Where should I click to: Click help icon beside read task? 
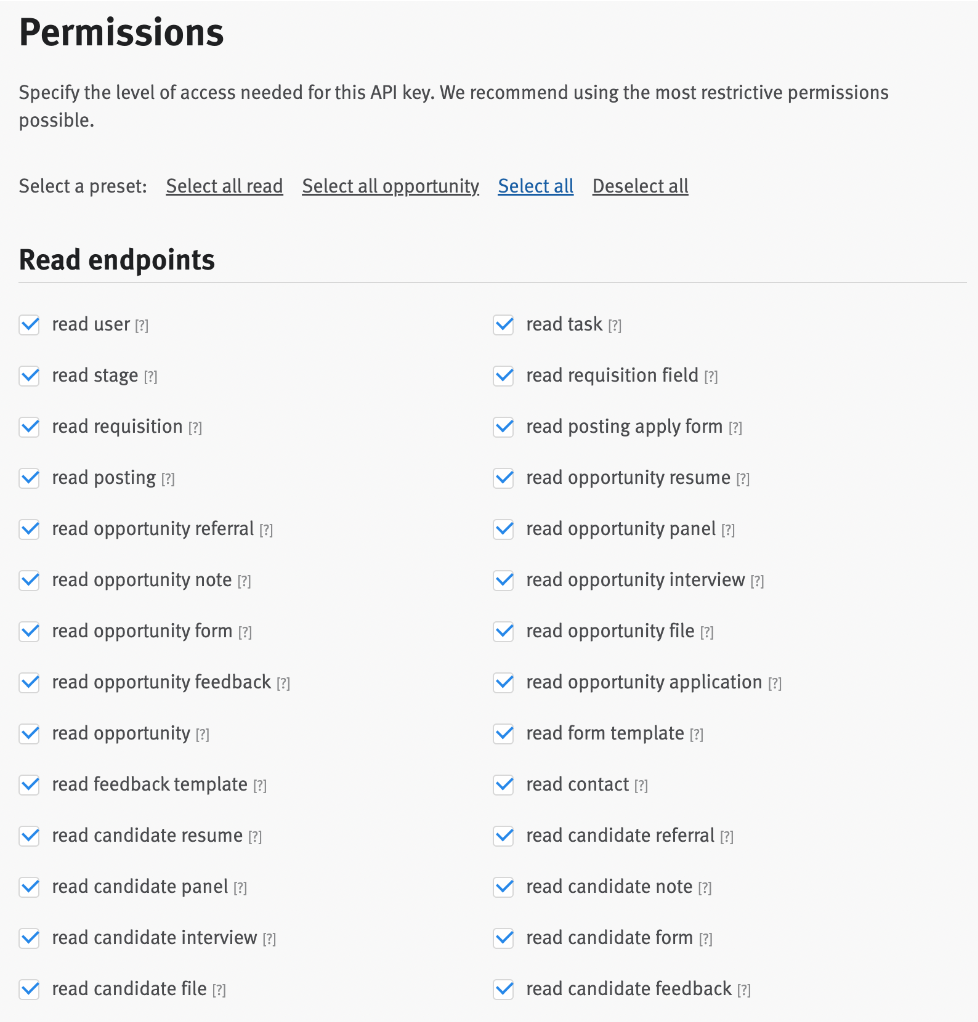pos(615,326)
